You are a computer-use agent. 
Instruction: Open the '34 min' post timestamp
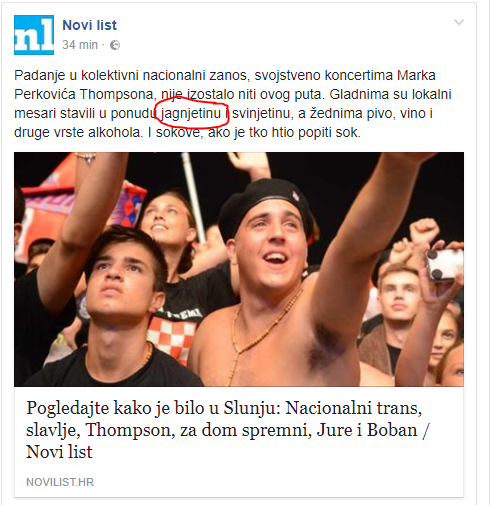pos(80,45)
